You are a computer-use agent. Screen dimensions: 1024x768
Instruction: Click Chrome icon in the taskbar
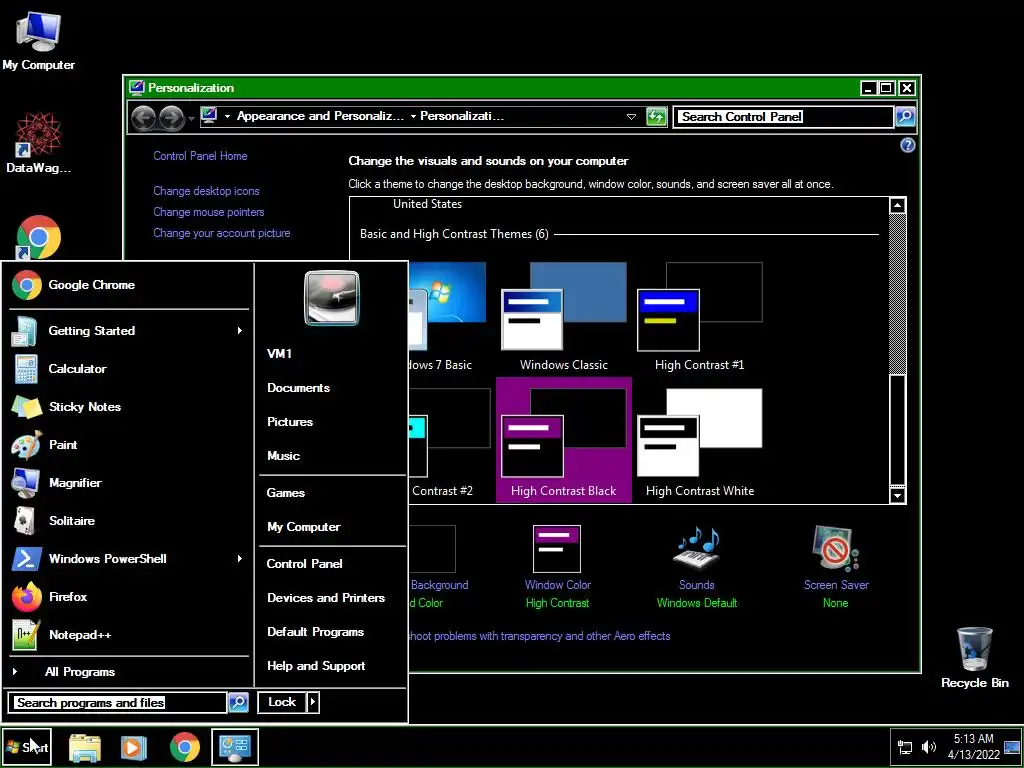coord(185,747)
